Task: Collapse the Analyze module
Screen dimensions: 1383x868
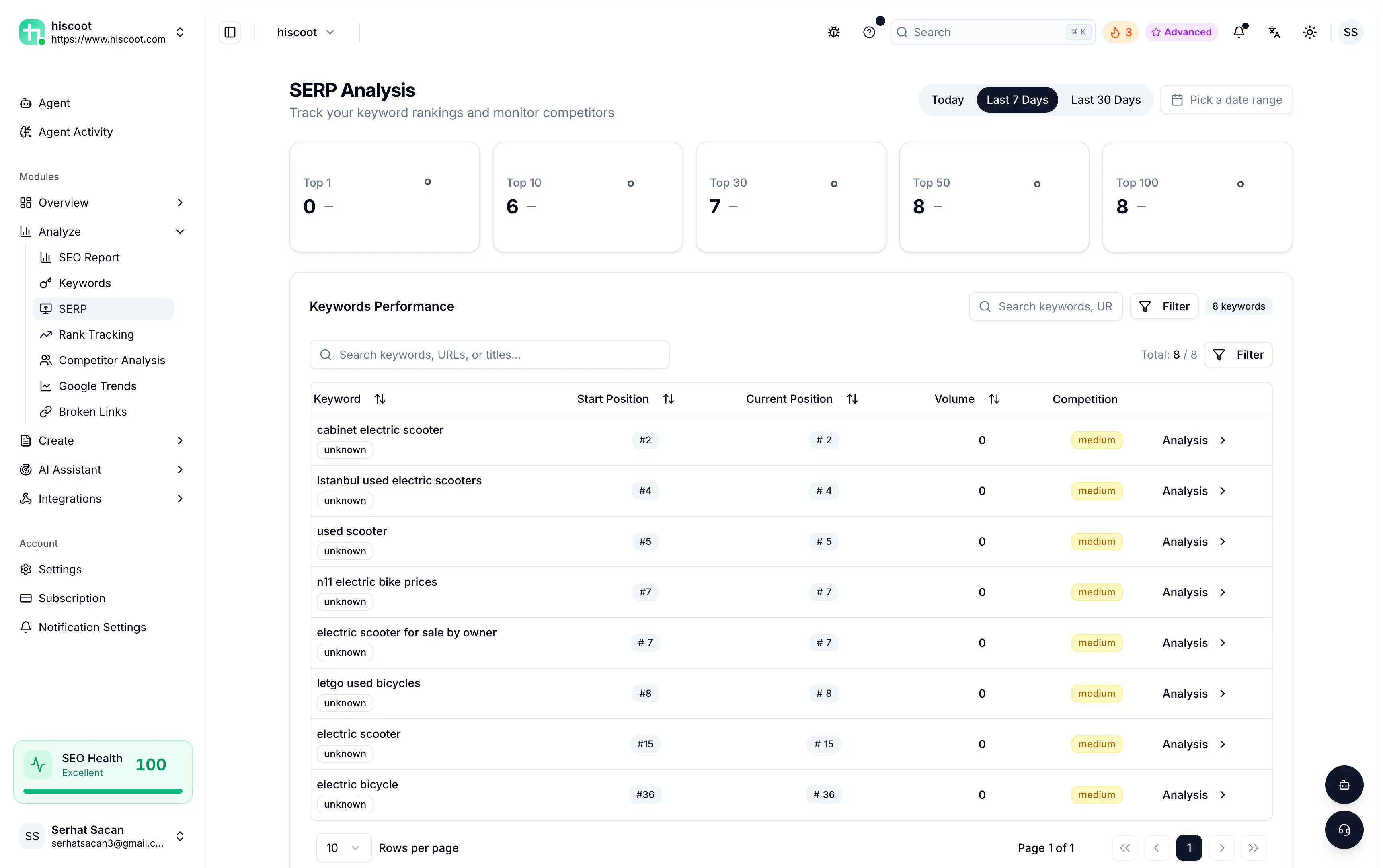Action: point(102,231)
